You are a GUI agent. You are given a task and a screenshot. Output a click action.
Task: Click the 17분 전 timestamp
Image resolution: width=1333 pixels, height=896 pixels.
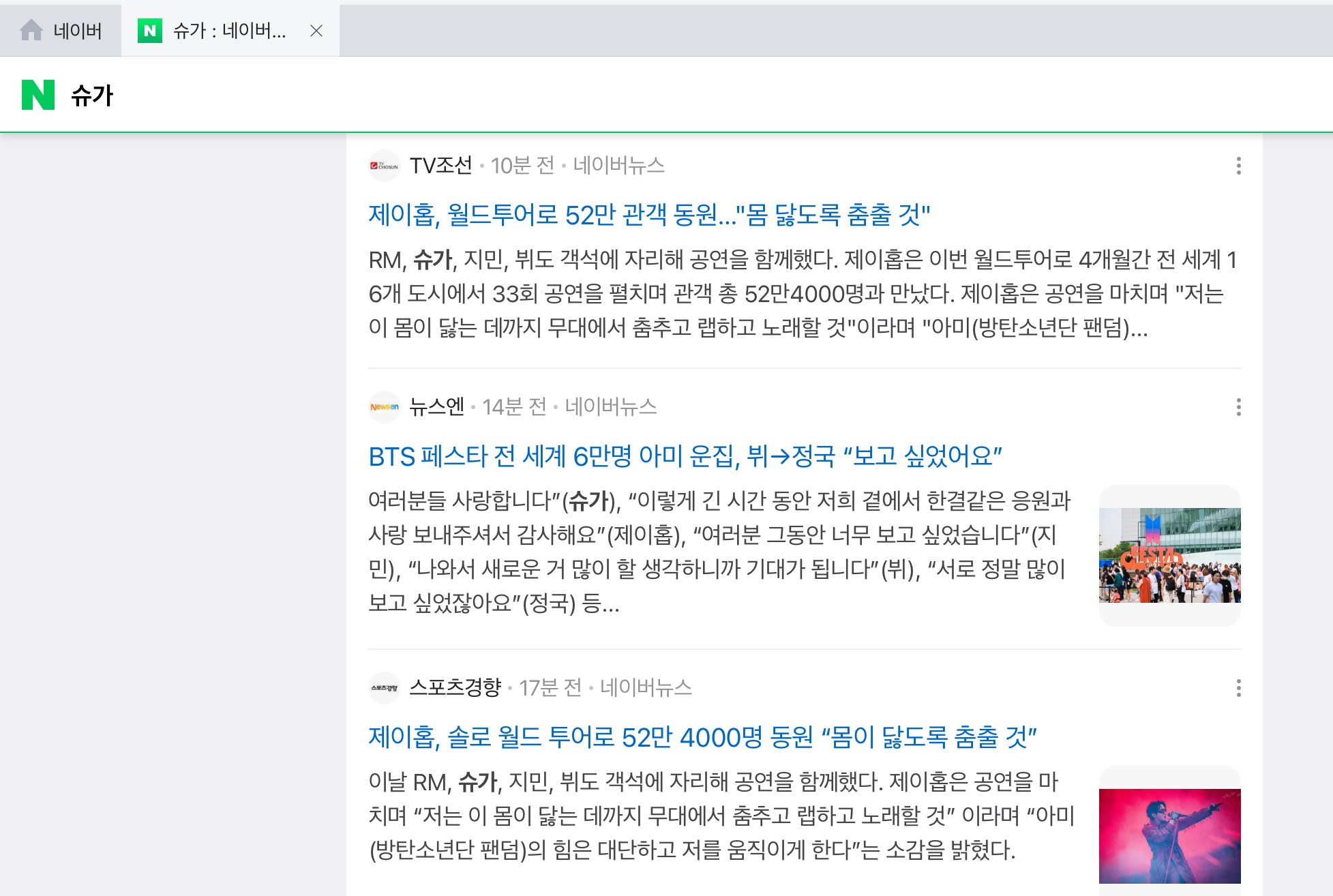pyautogui.click(x=551, y=688)
